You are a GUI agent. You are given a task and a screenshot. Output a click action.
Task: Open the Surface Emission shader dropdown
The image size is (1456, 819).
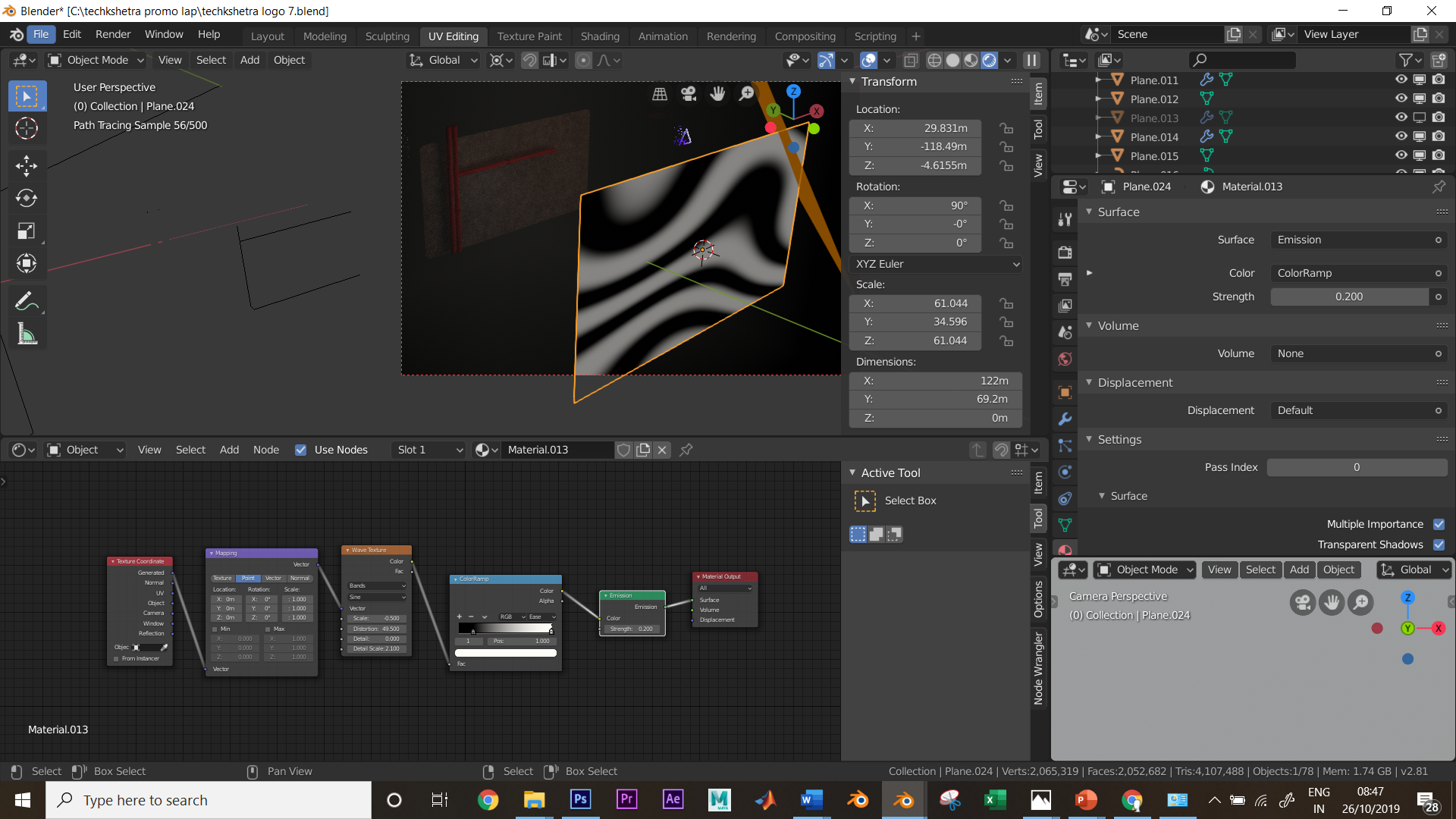(1358, 240)
